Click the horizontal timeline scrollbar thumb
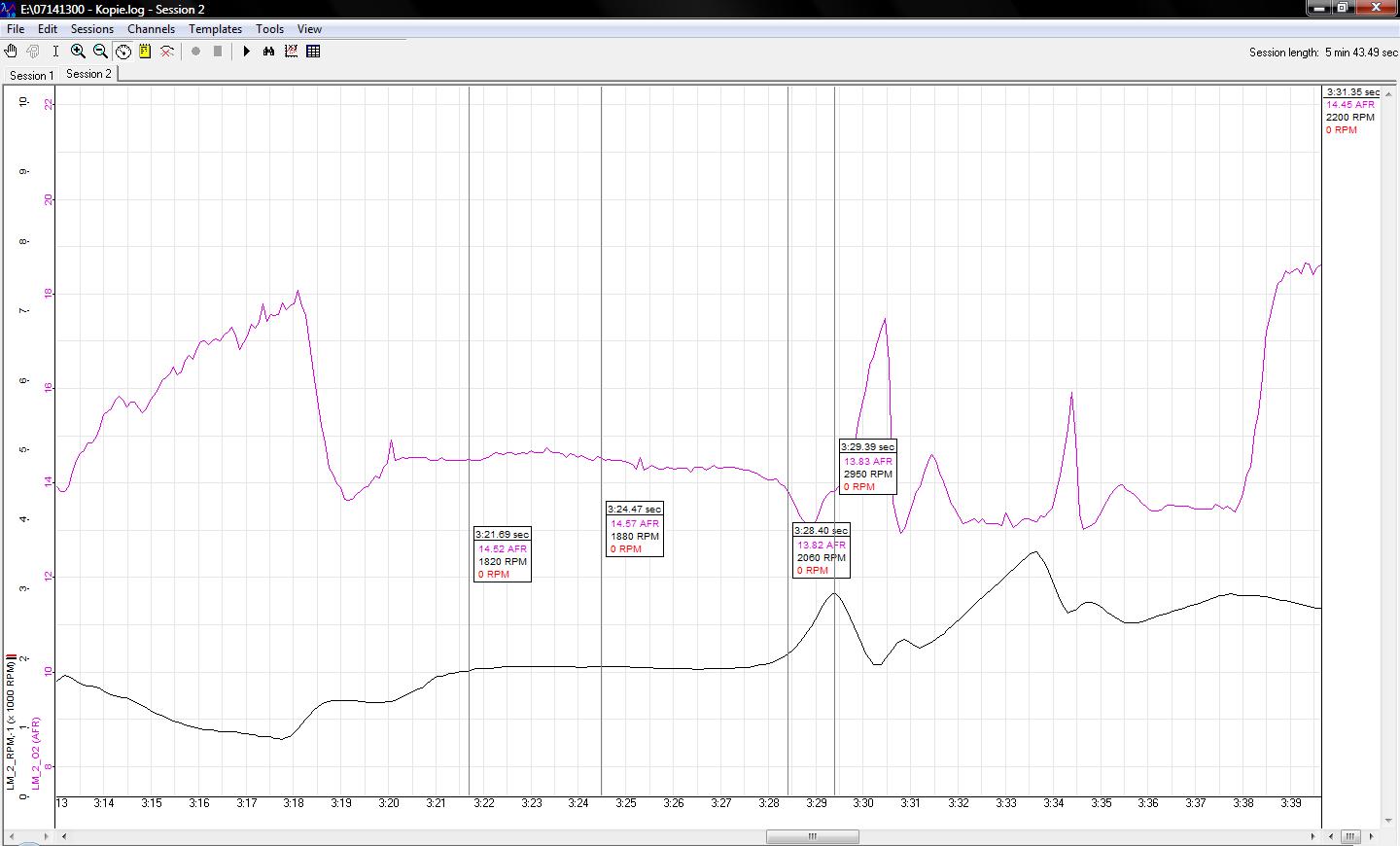Screen dimensions: 1400x846 click(812, 836)
